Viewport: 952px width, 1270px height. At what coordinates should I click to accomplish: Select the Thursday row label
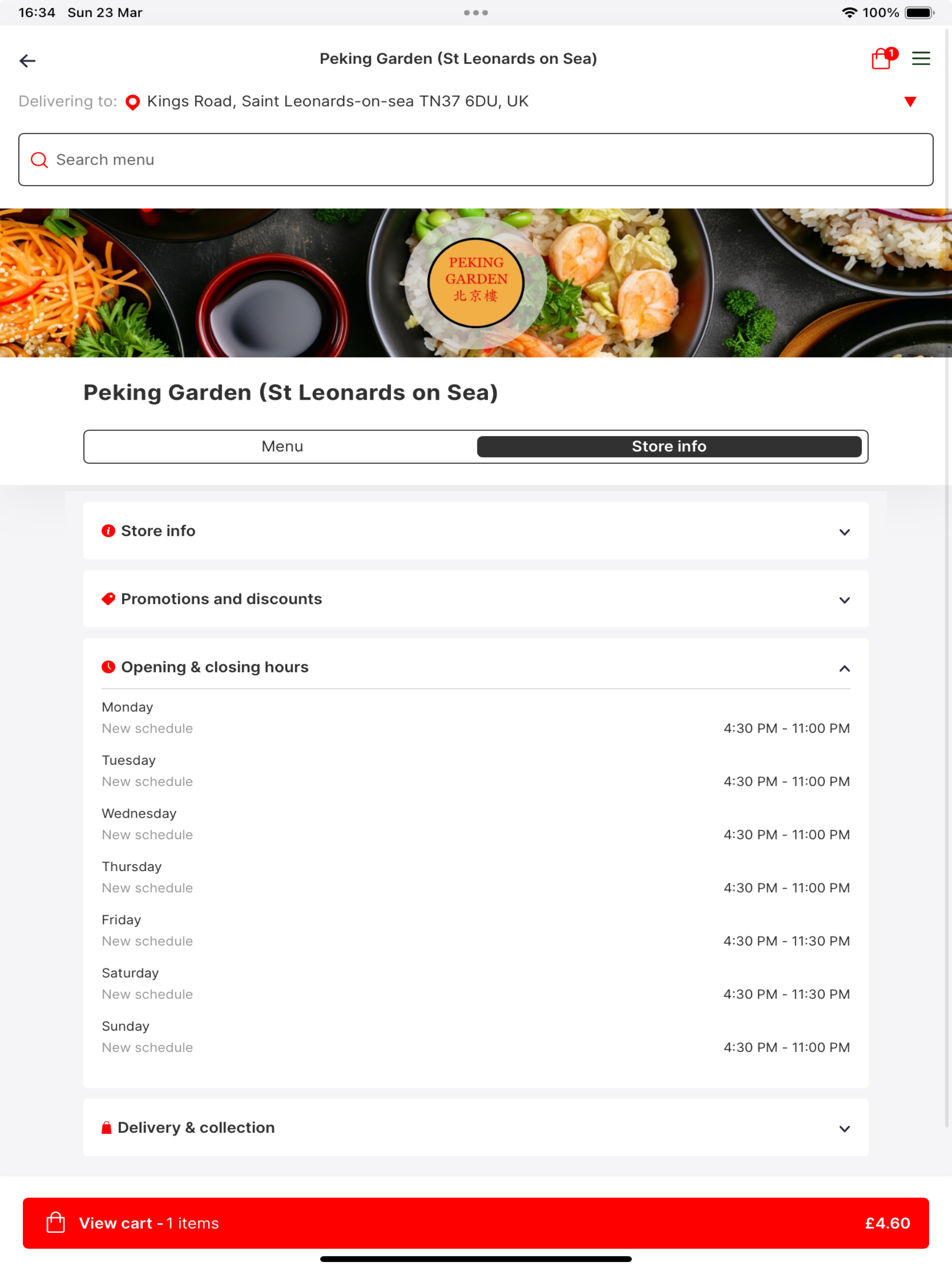pyautogui.click(x=132, y=867)
